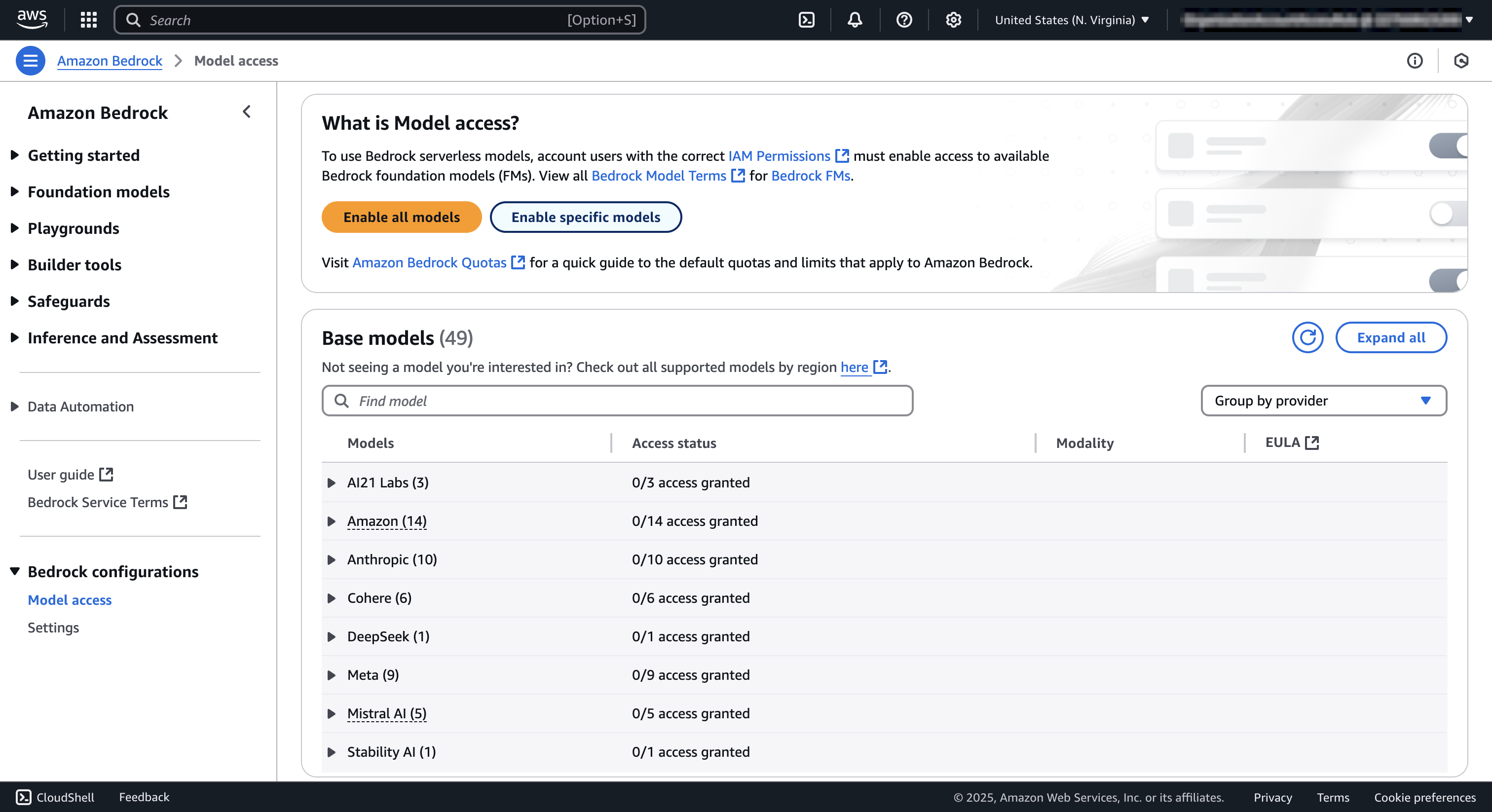The height and width of the screenshot is (812, 1492).
Task: Expand the DeepSeek (1) provider row
Action: pos(331,636)
